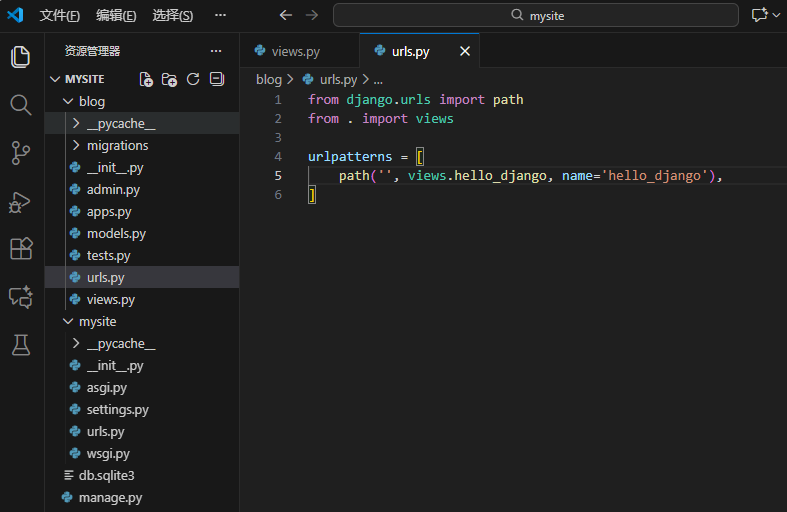Open views.py in explorer tree
Screen dimensions: 787x512
142,300
